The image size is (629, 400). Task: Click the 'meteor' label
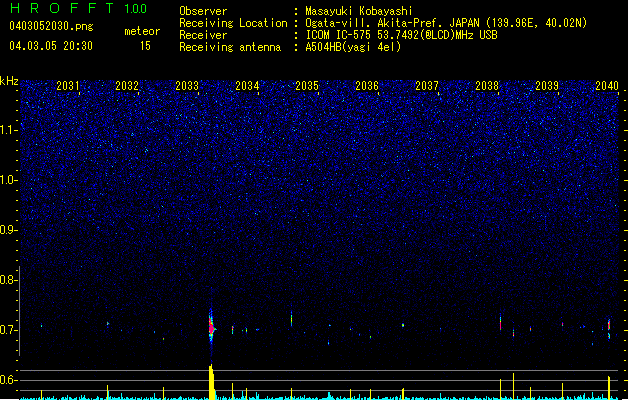point(142,31)
